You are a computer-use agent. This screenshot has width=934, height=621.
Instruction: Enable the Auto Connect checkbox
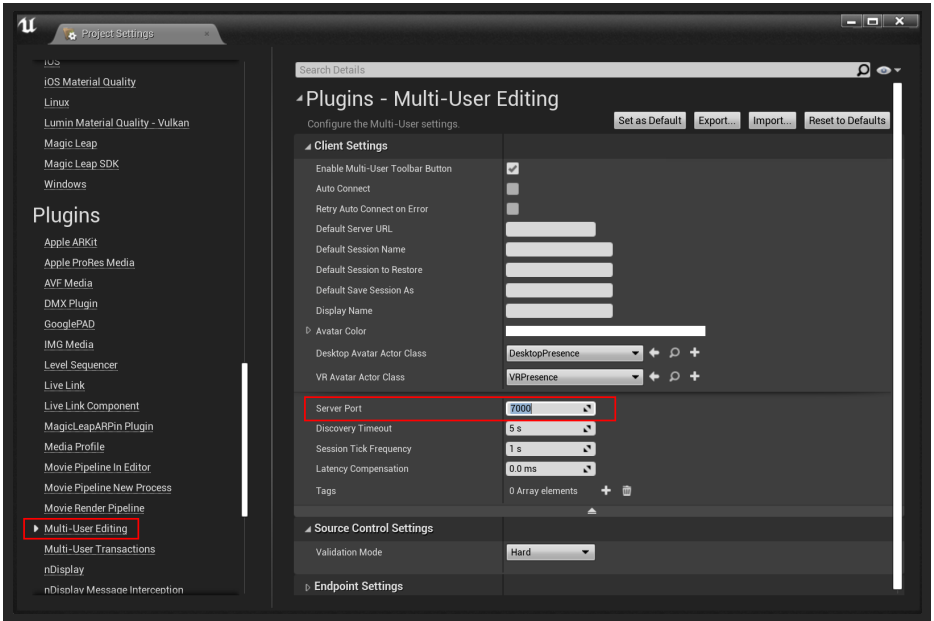pos(513,189)
